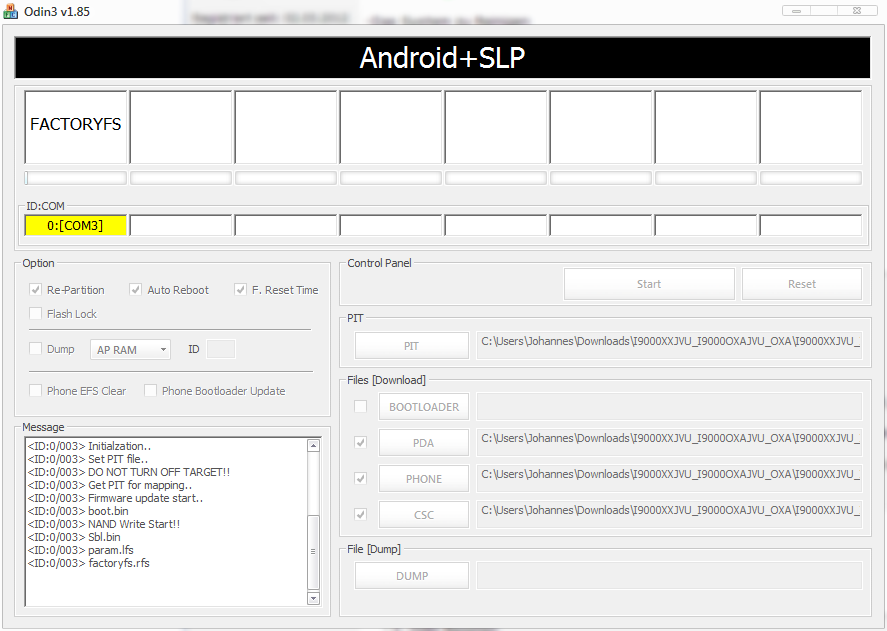The image size is (887, 631).
Task: Click the PDA file path field
Action: coord(669,443)
